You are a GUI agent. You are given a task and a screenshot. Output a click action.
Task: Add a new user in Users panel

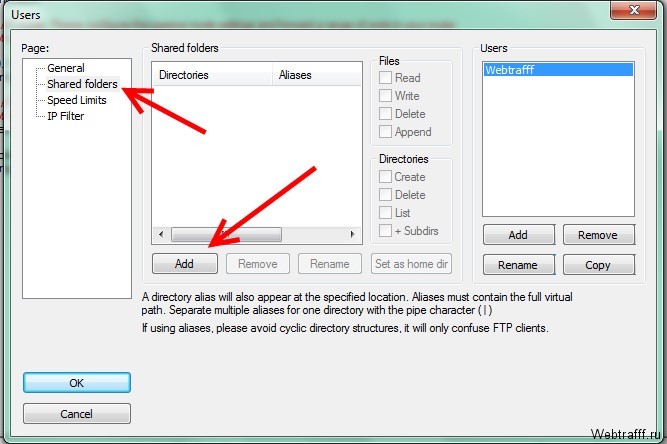click(519, 235)
